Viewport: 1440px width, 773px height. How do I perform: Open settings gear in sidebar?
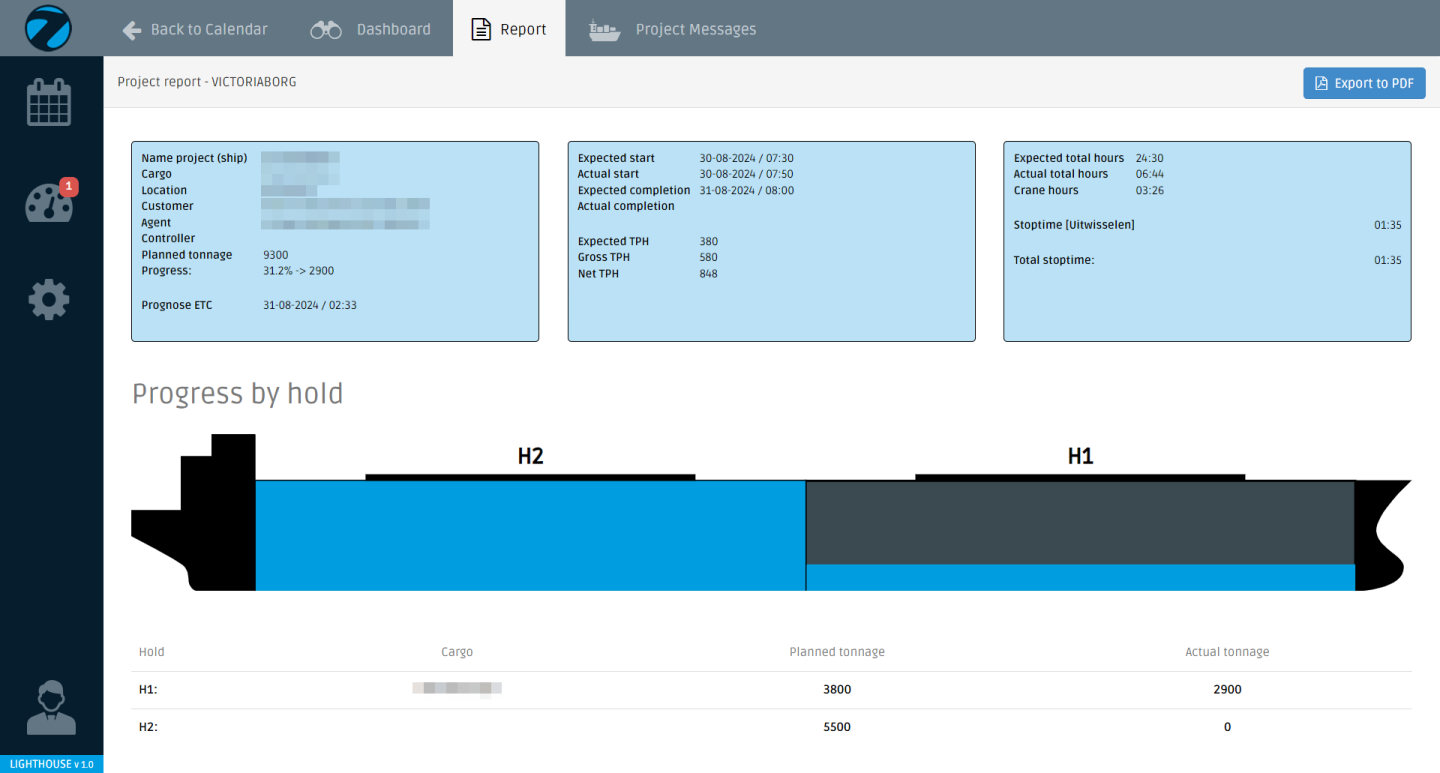[49, 299]
